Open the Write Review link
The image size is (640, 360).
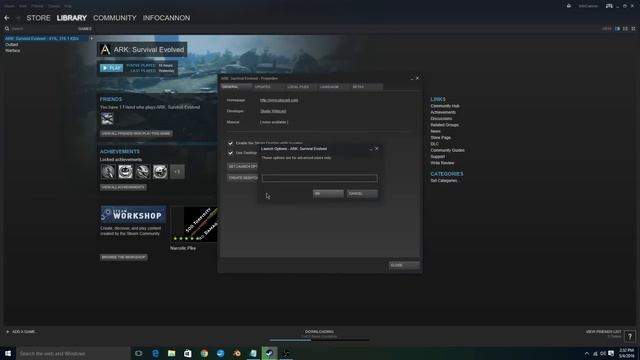(x=442, y=163)
